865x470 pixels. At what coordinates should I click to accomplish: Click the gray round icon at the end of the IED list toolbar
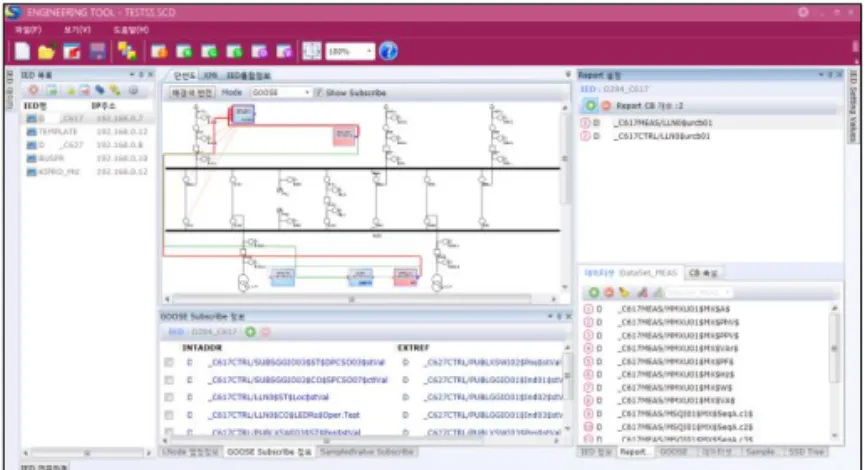pos(133,90)
